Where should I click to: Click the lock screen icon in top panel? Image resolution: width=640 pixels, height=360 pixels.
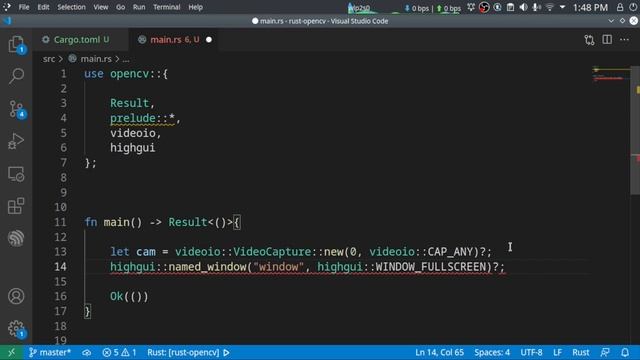coord(620,7)
